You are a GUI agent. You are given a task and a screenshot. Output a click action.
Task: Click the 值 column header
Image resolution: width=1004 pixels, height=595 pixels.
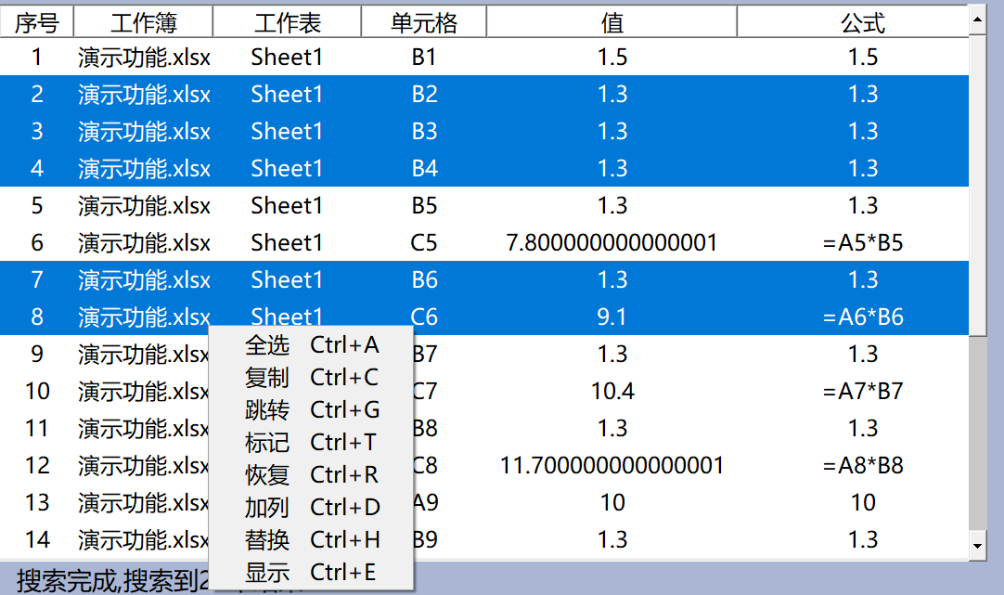612,22
